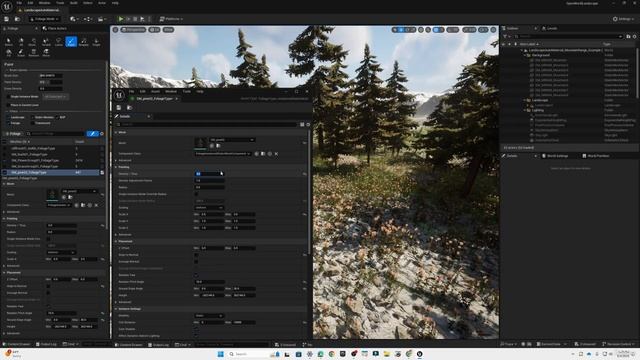Click the details settings gear in foliage editor
This screenshot has height=360, width=640.
(x=308, y=124)
